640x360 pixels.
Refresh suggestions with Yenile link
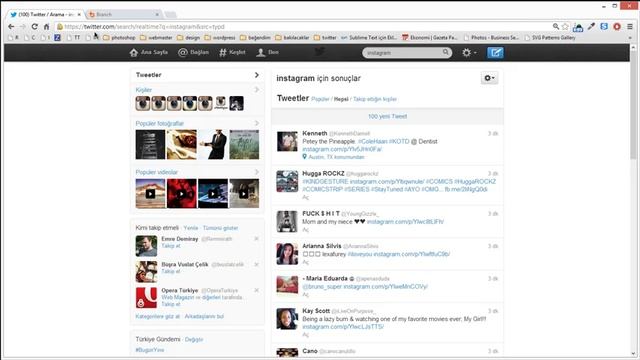tap(191, 228)
